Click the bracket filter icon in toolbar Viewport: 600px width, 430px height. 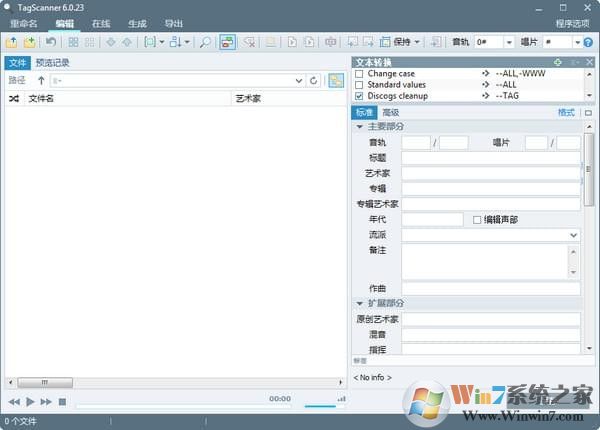(150, 42)
